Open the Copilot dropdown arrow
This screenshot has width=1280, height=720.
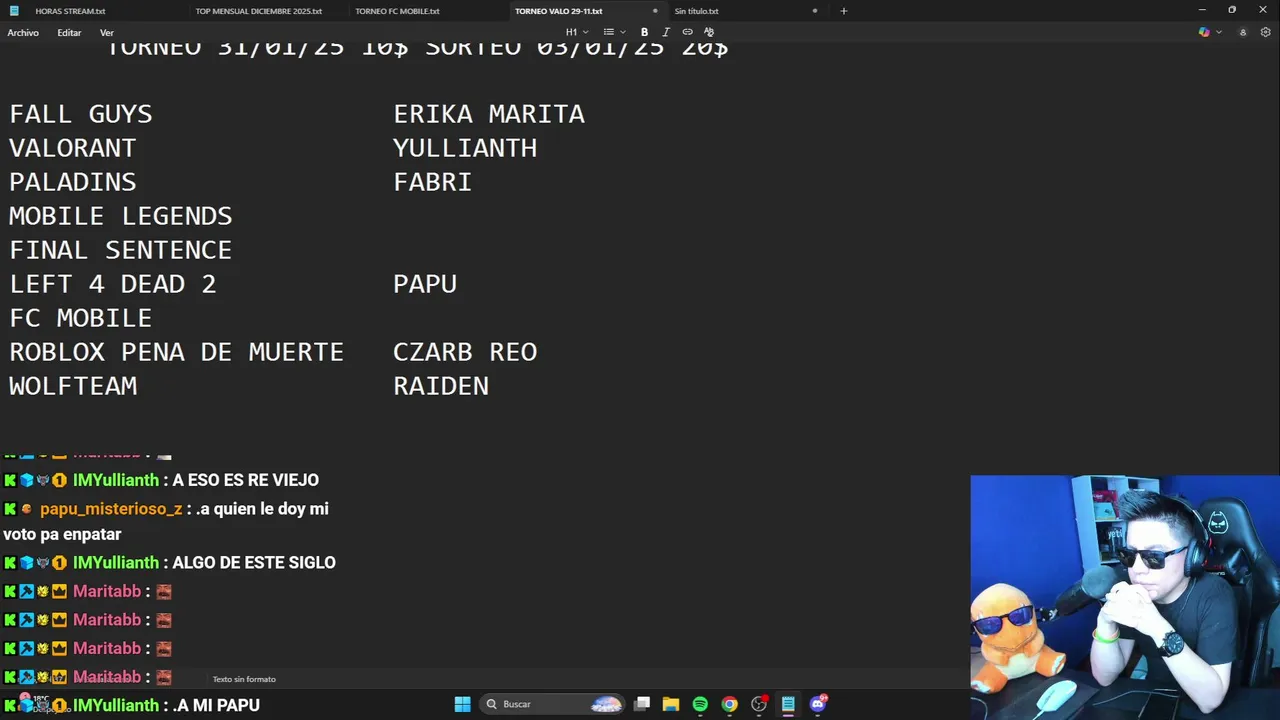(x=1219, y=32)
